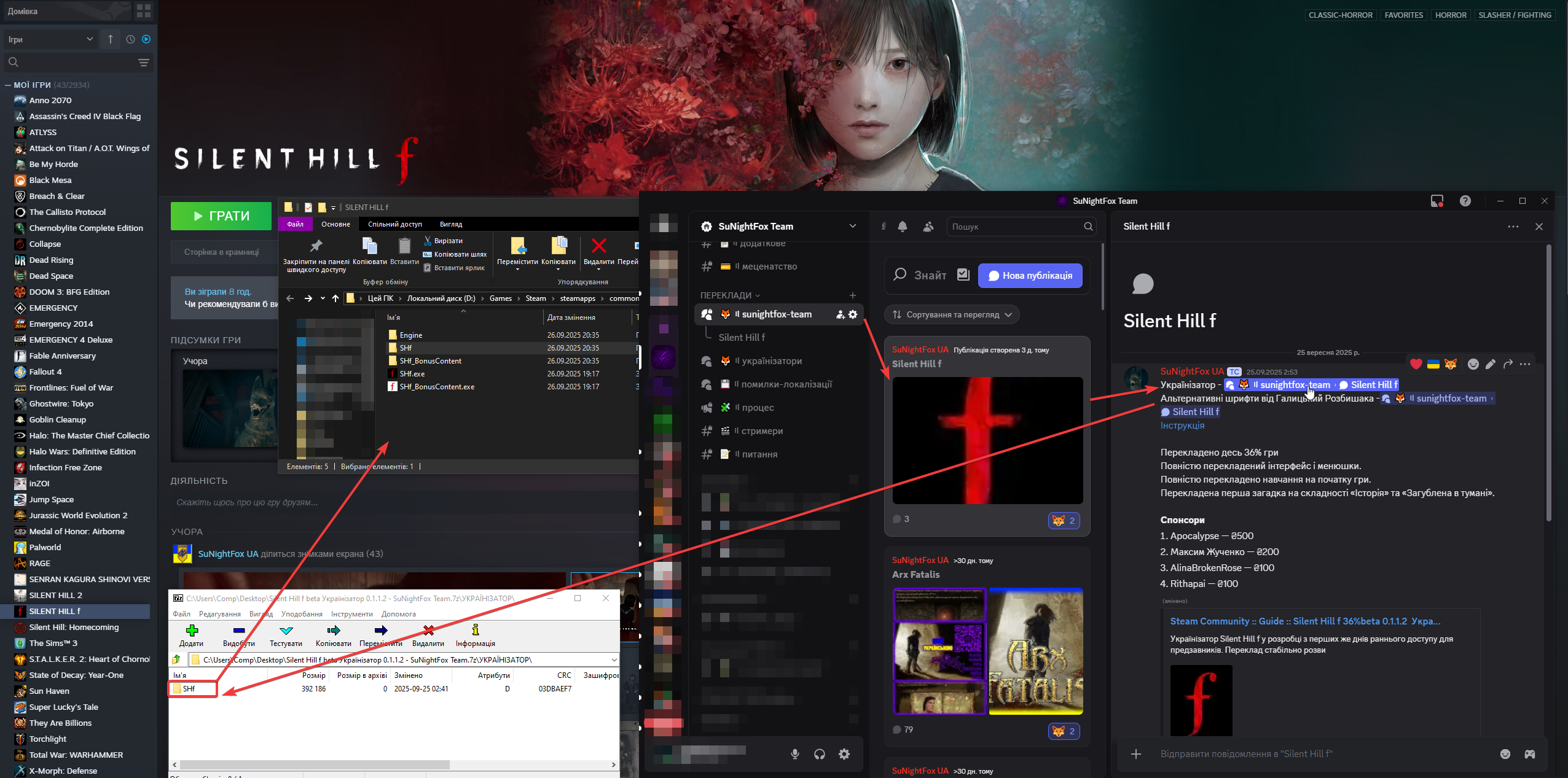Viewport: 1568px width, 778px height.
Task: Open more options dots in thread header
Action: tap(1513, 227)
